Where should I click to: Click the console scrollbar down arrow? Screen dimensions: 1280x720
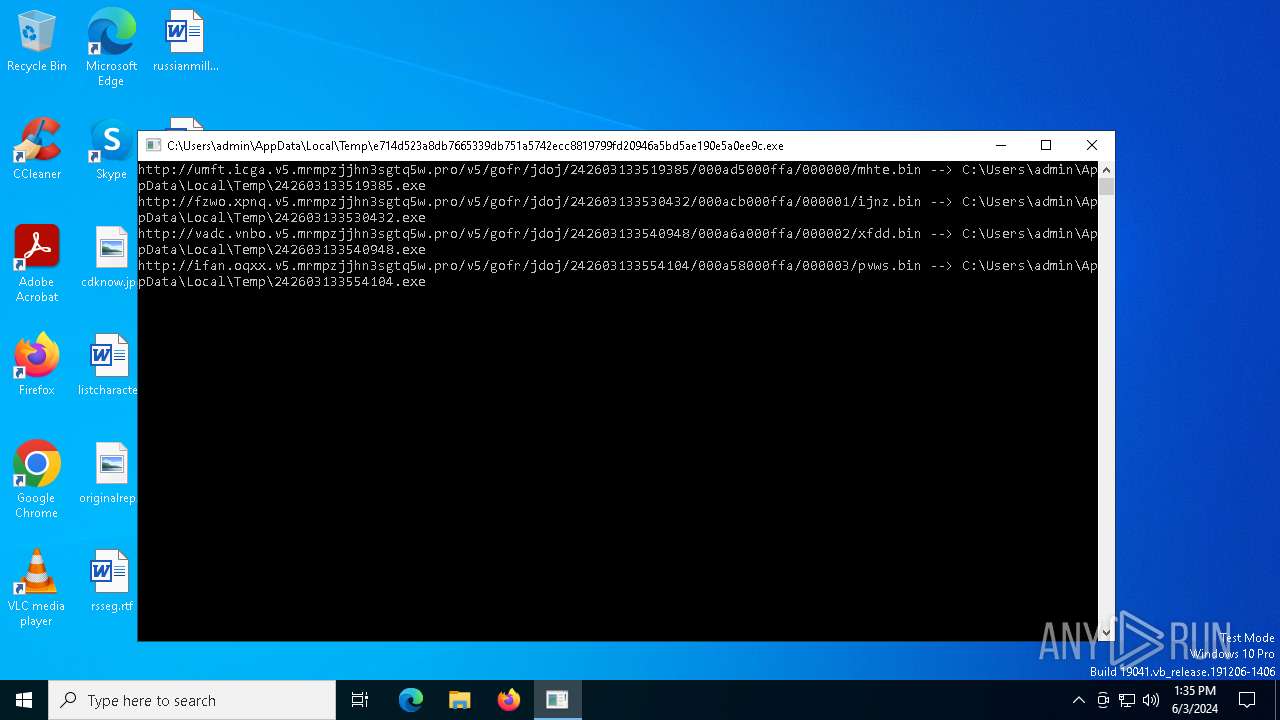click(x=1106, y=632)
